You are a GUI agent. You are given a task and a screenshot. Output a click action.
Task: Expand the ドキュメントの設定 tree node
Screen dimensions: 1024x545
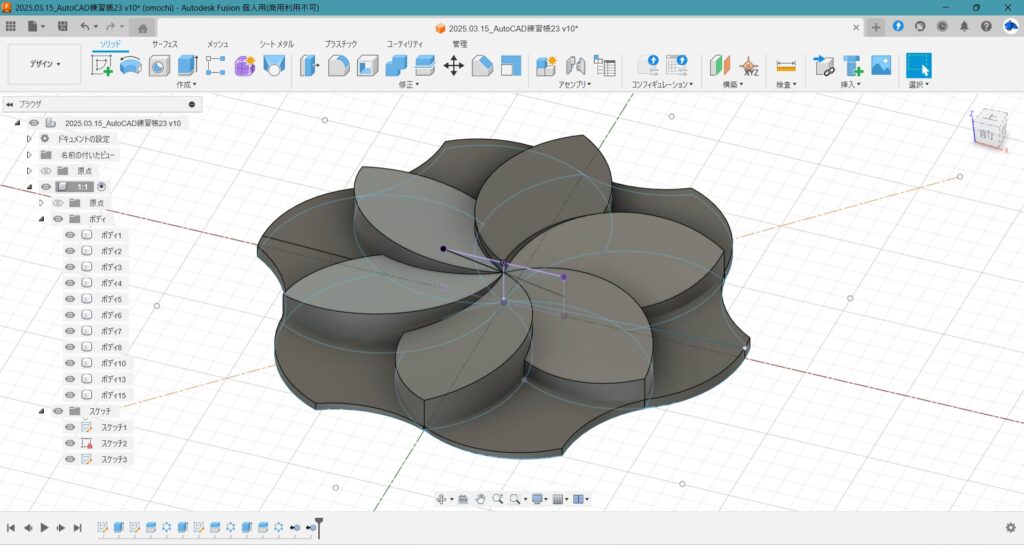click(x=29, y=139)
